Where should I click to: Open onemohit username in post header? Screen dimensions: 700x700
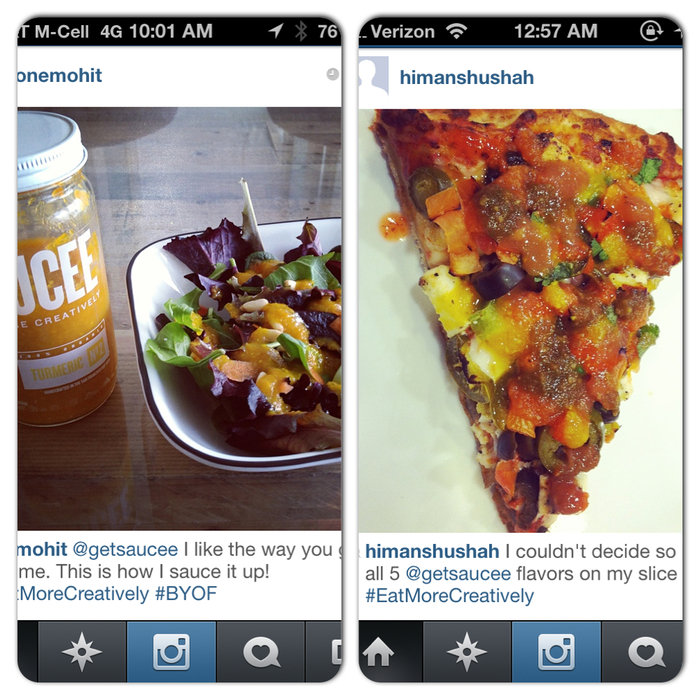coord(60,75)
